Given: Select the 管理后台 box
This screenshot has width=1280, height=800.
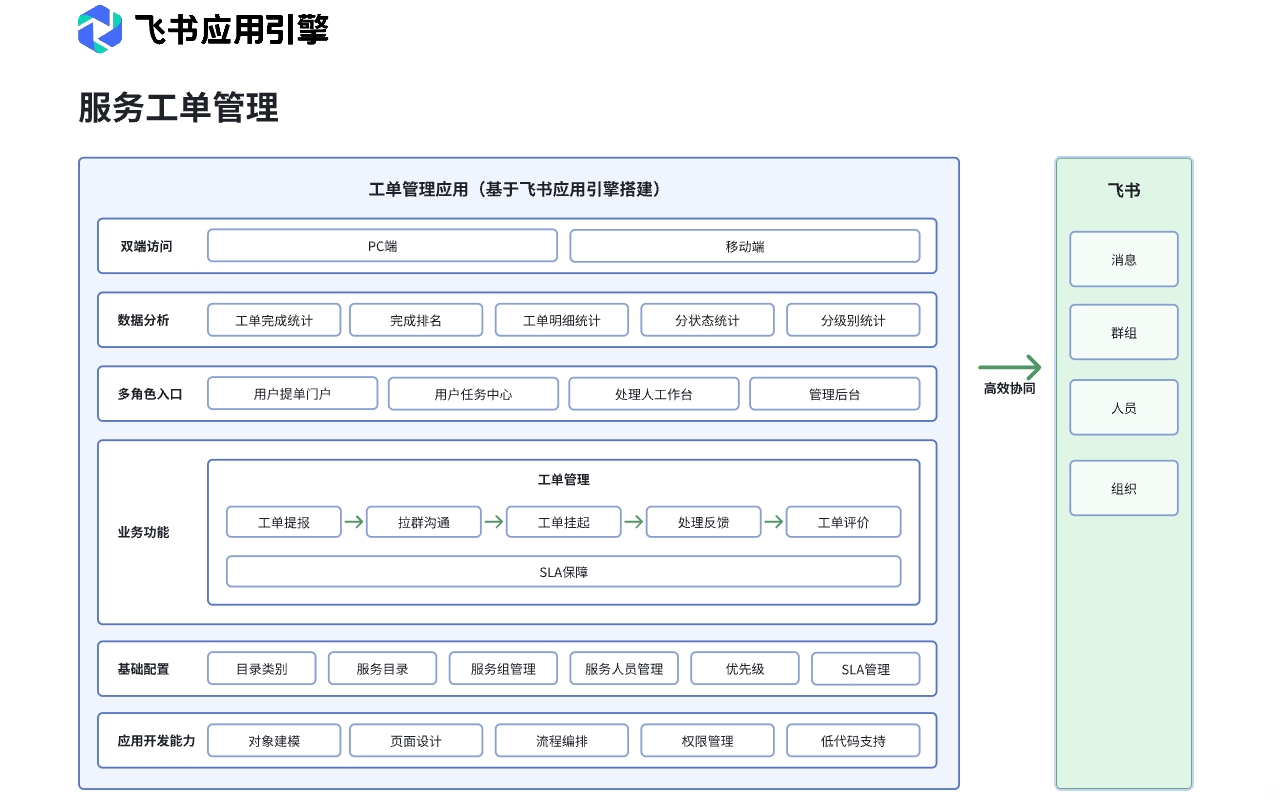Looking at the screenshot, I should [835, 394].
